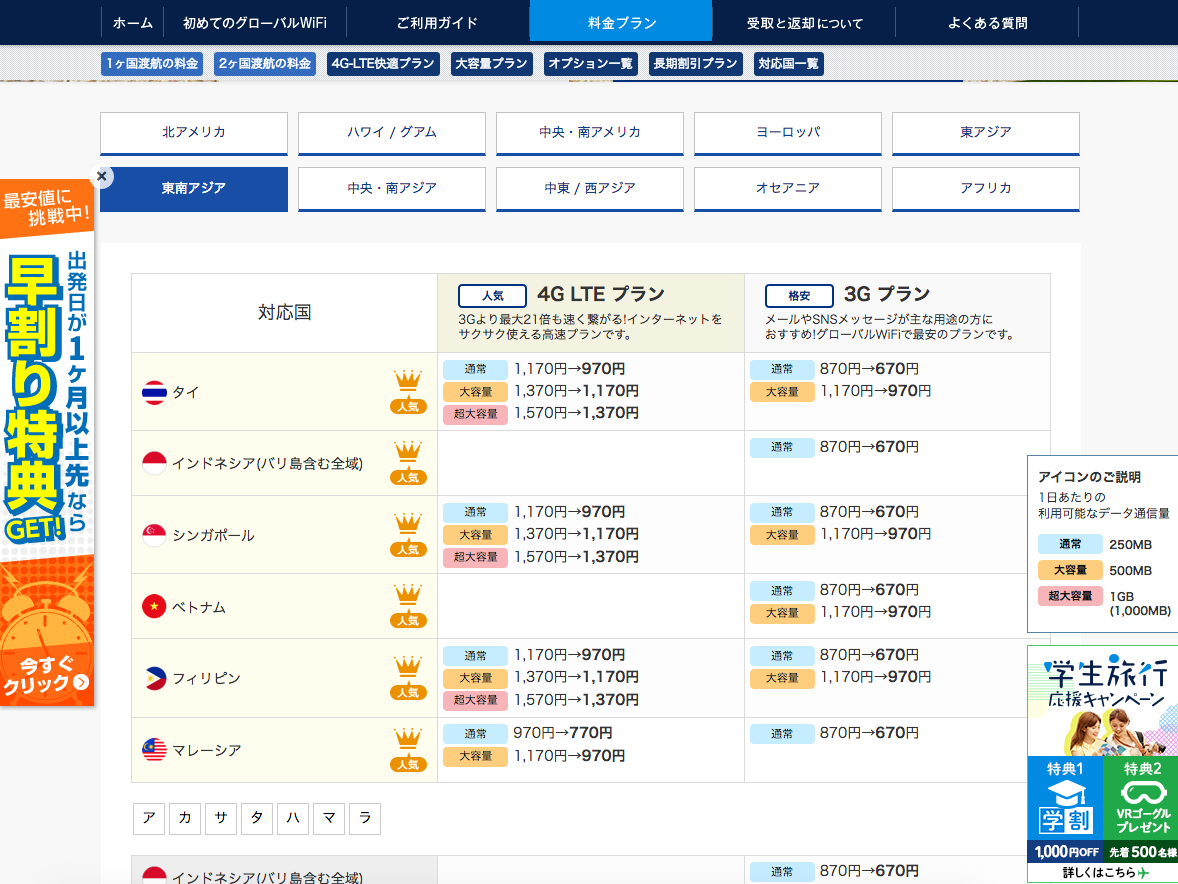Open the ご利用ガイド navigation menu
Image resolution: width=1178 pixels, height=884 pixels.
click(x=437, y=22)
